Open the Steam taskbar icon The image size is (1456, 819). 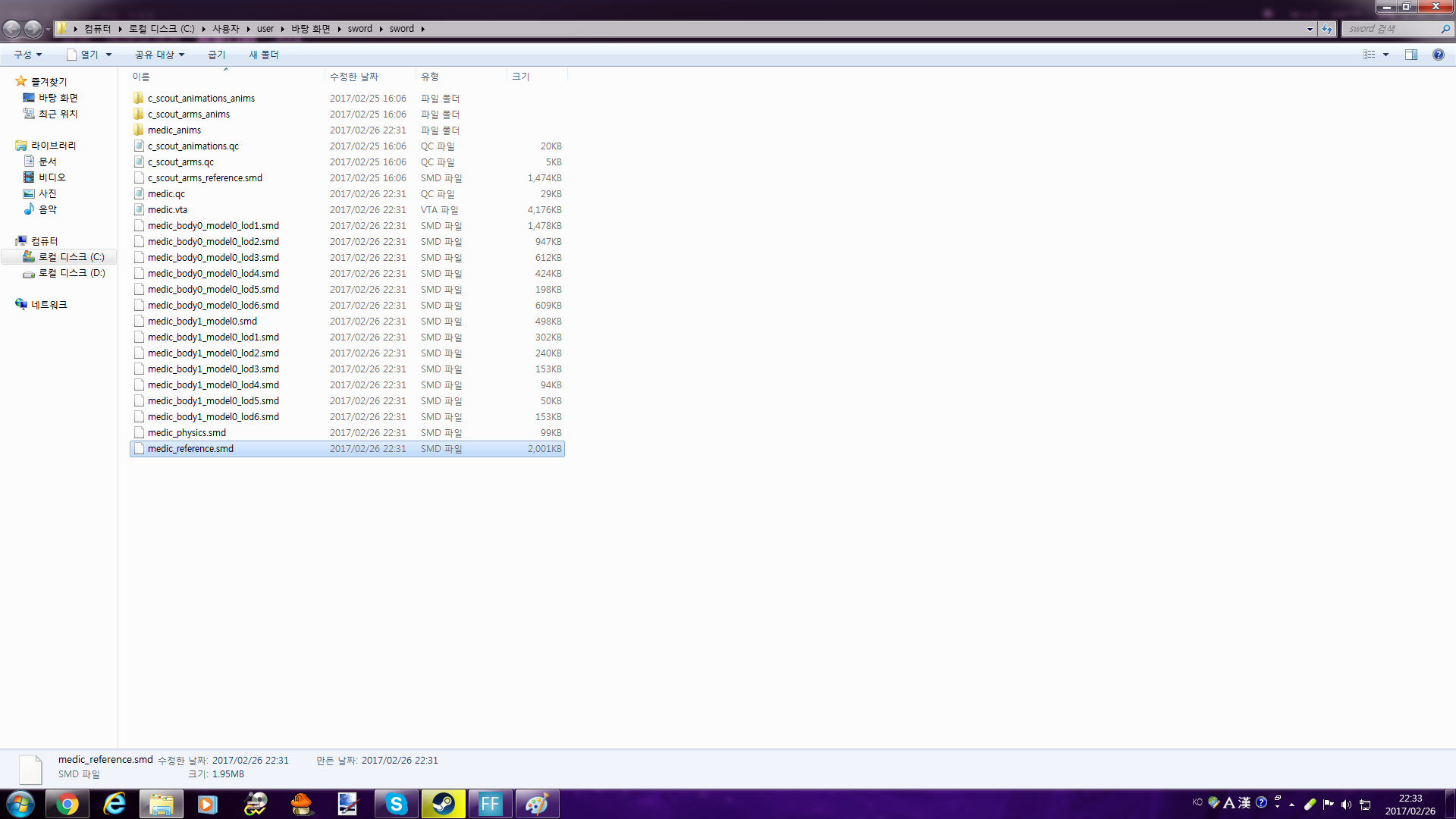coord(443,804)
